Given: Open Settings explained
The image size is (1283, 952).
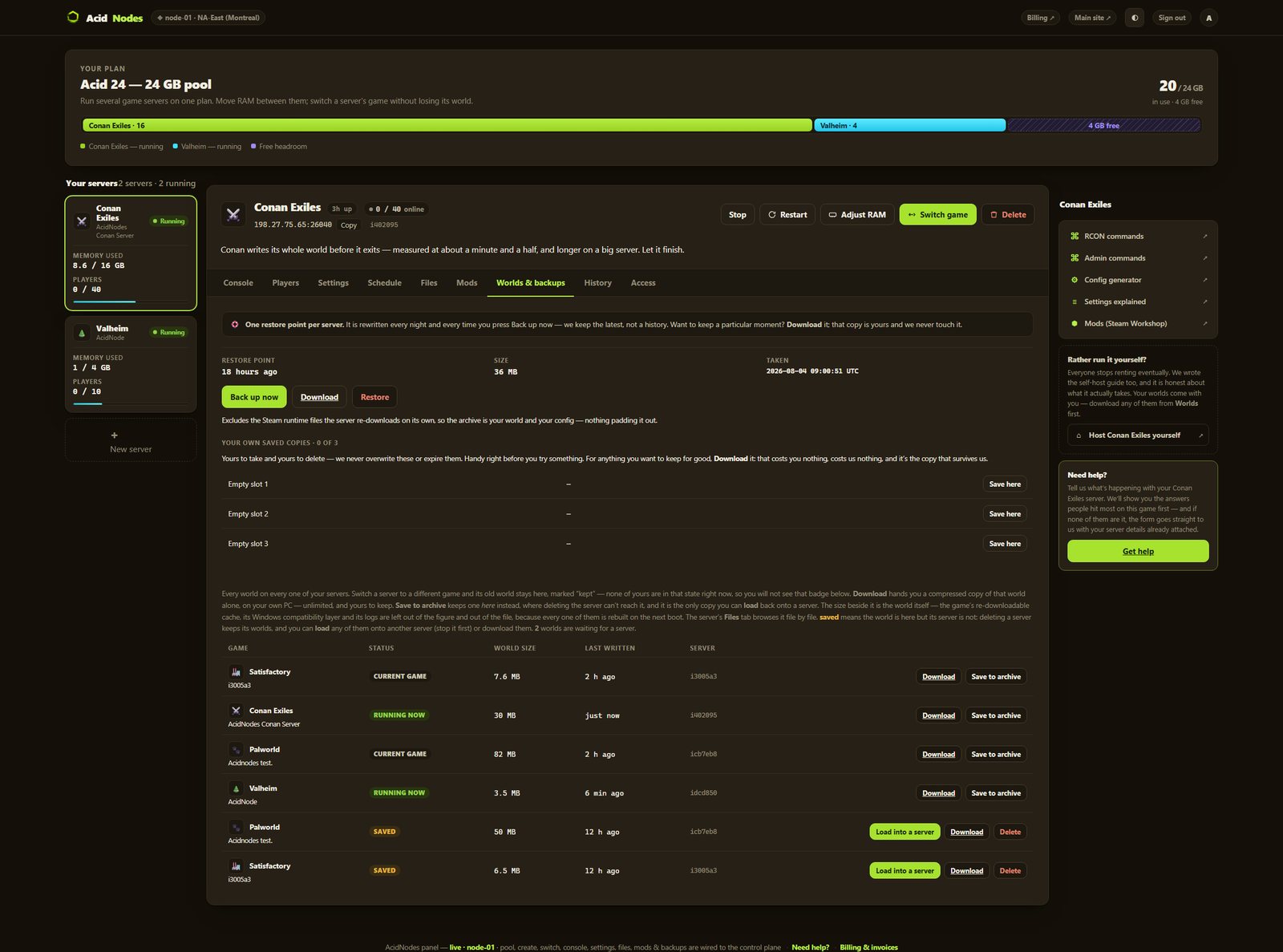Looking at the screenshot, I should [x=1138, y=302].
